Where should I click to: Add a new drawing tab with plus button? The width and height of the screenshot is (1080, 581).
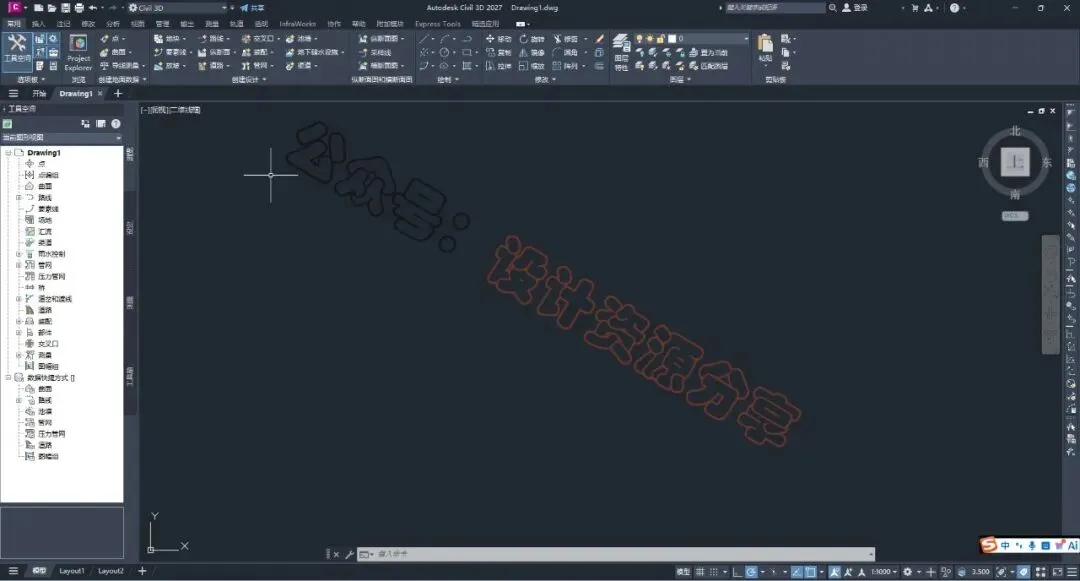(118, 94)
